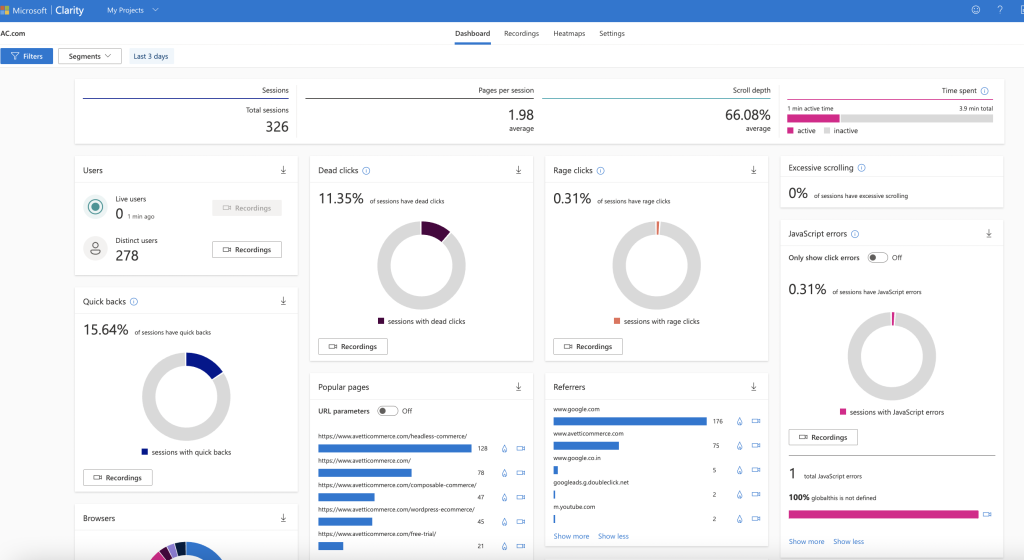Change the Last 3 days range

click(151, 56)
